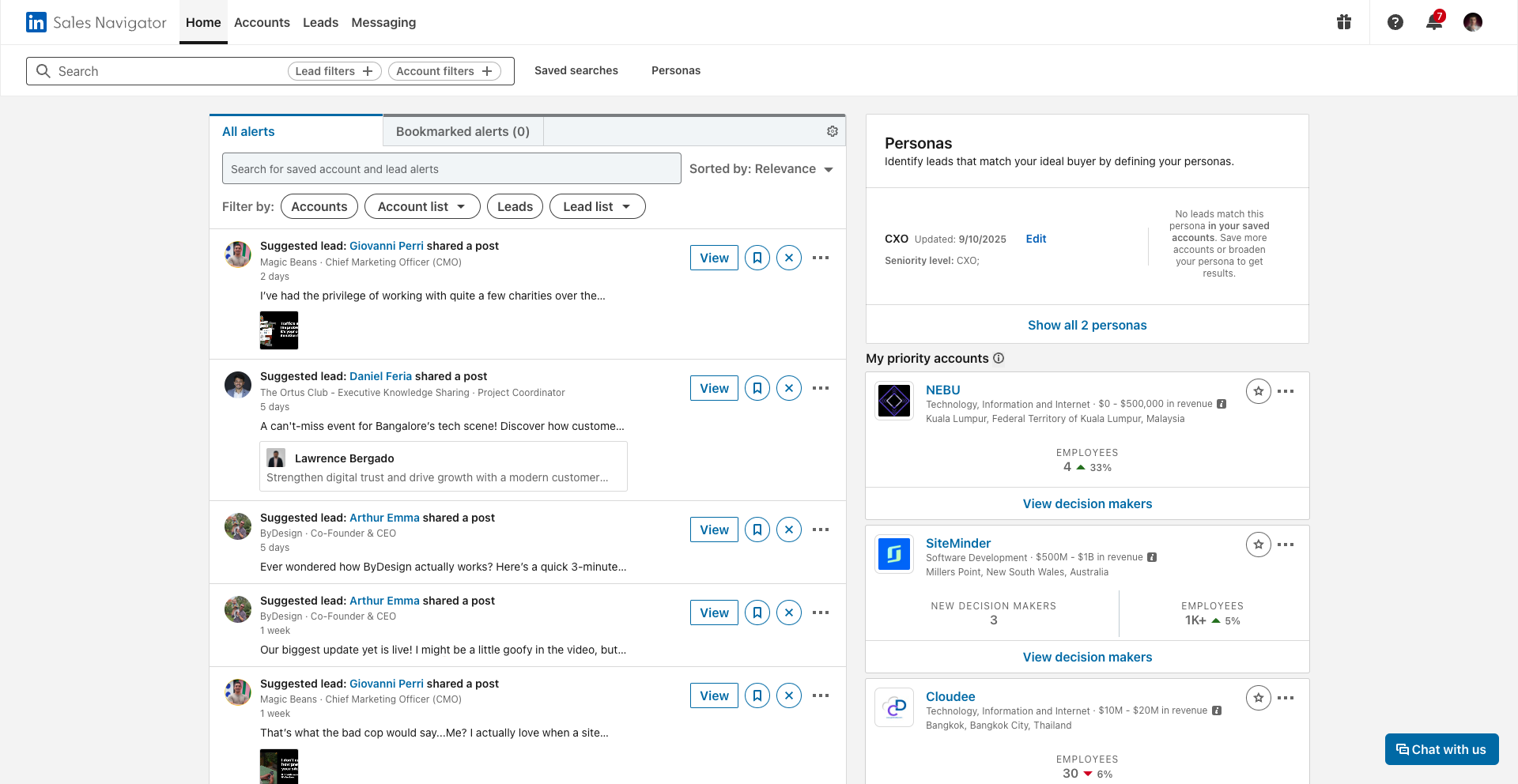
Task: Open the help question mark icon
Action: 1395,22
